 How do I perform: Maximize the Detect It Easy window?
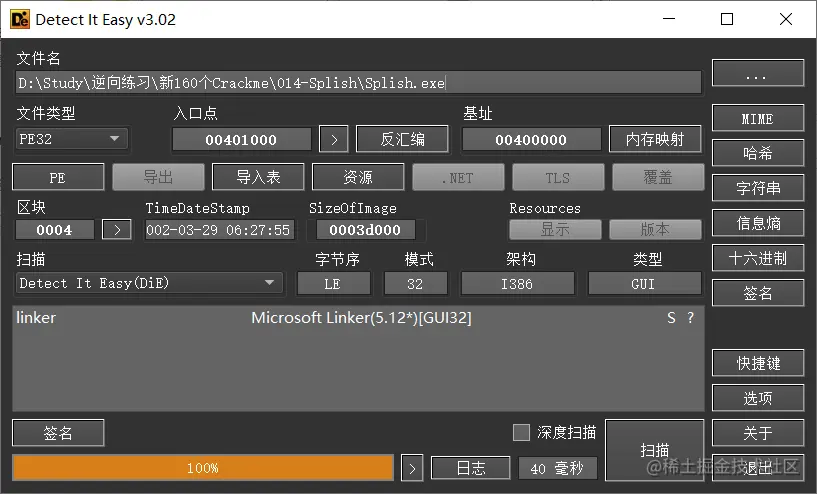(x=727, y=19)
